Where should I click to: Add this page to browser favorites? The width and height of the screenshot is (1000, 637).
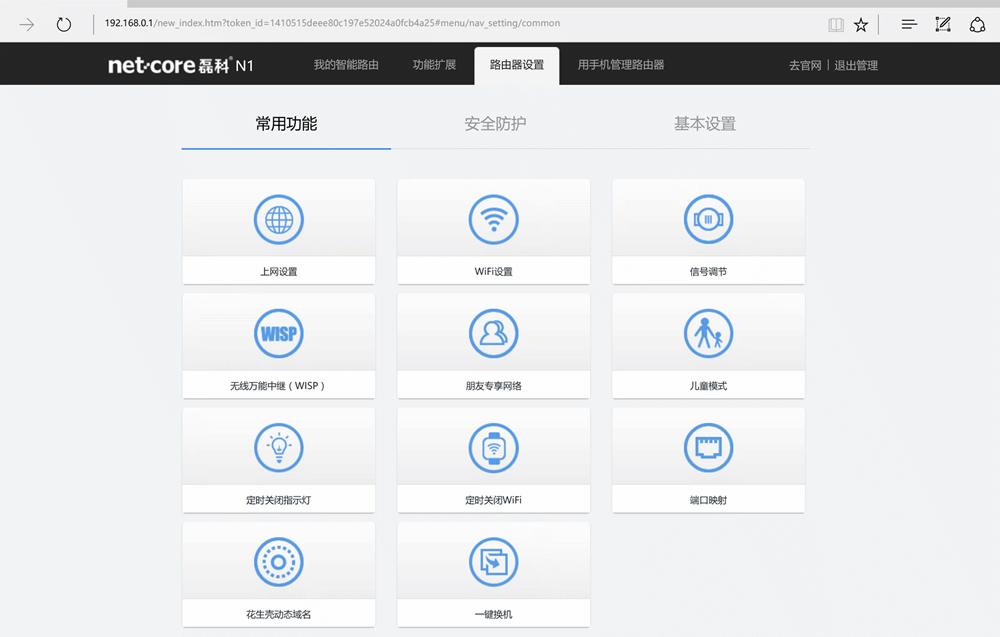(x=861, y=24)
